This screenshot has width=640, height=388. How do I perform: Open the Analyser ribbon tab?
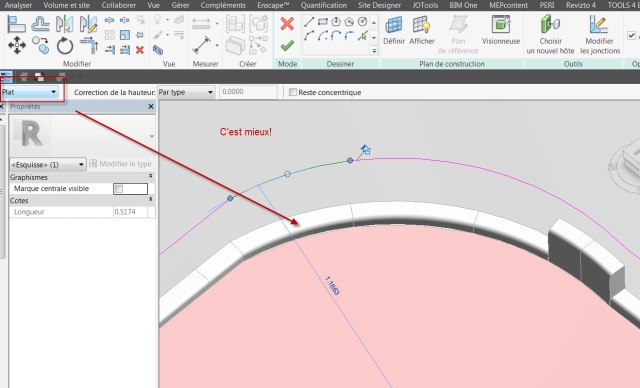pos(18,5)
